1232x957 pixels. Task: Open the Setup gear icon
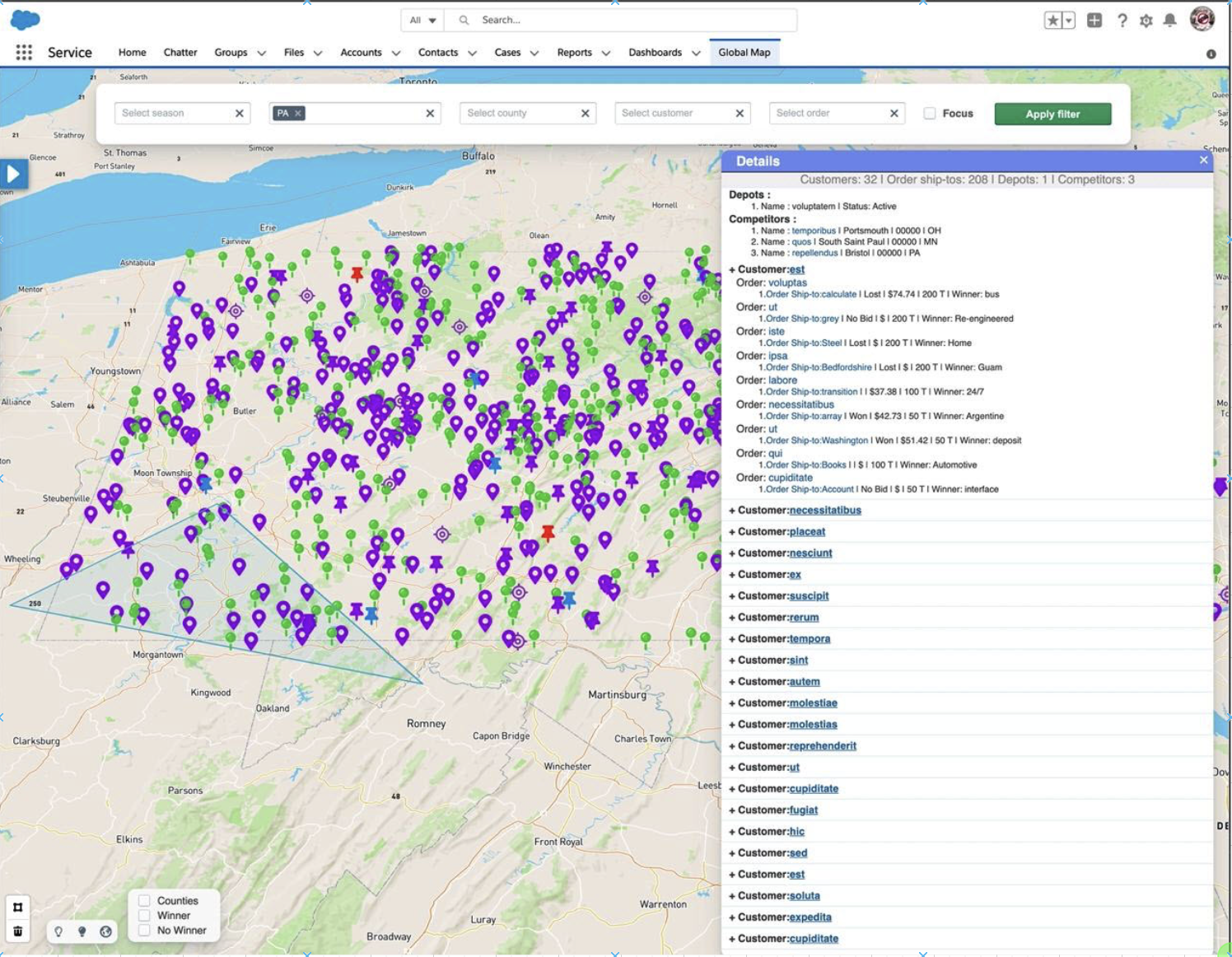coord(1146,21)
